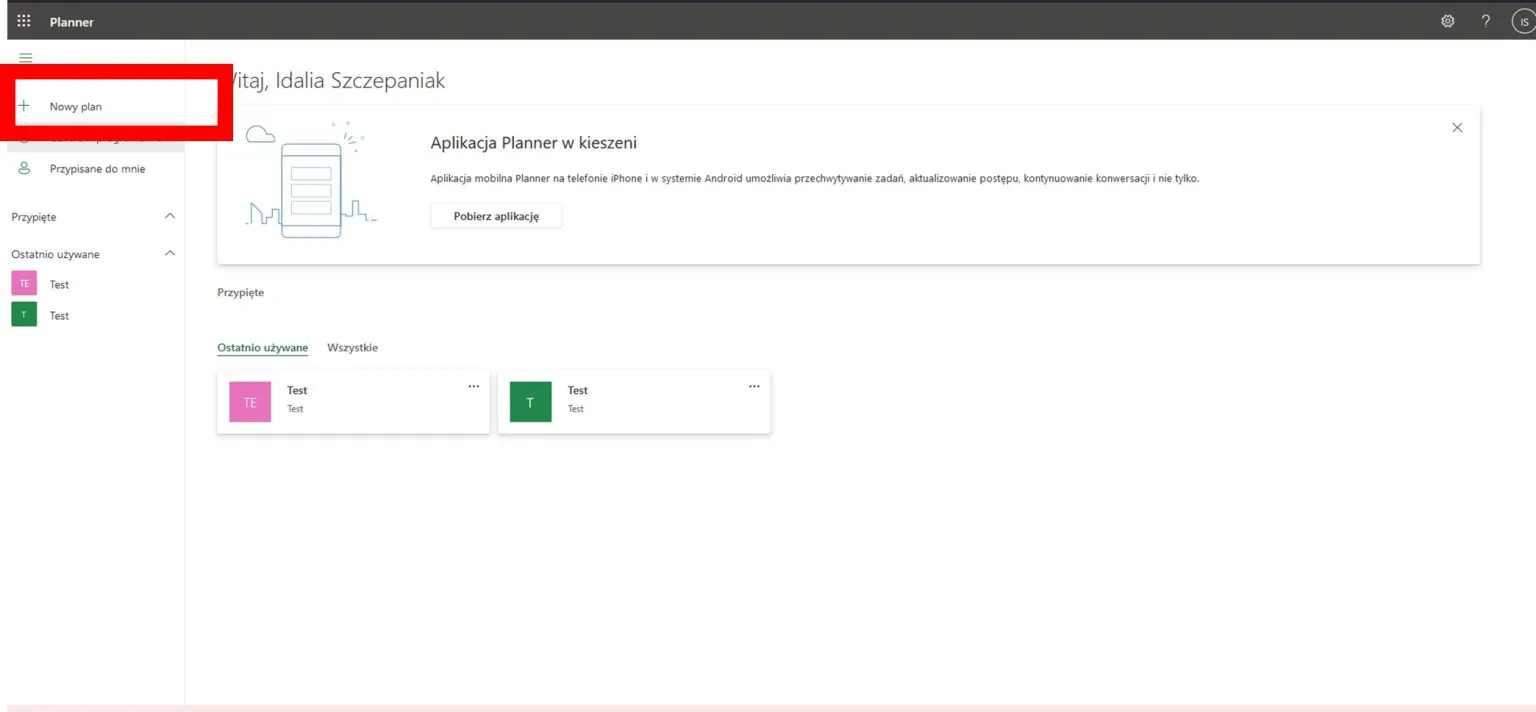Screen dimensions: 1536x712
Task: Open the green T Test plan card
Action: pos(633,401)
